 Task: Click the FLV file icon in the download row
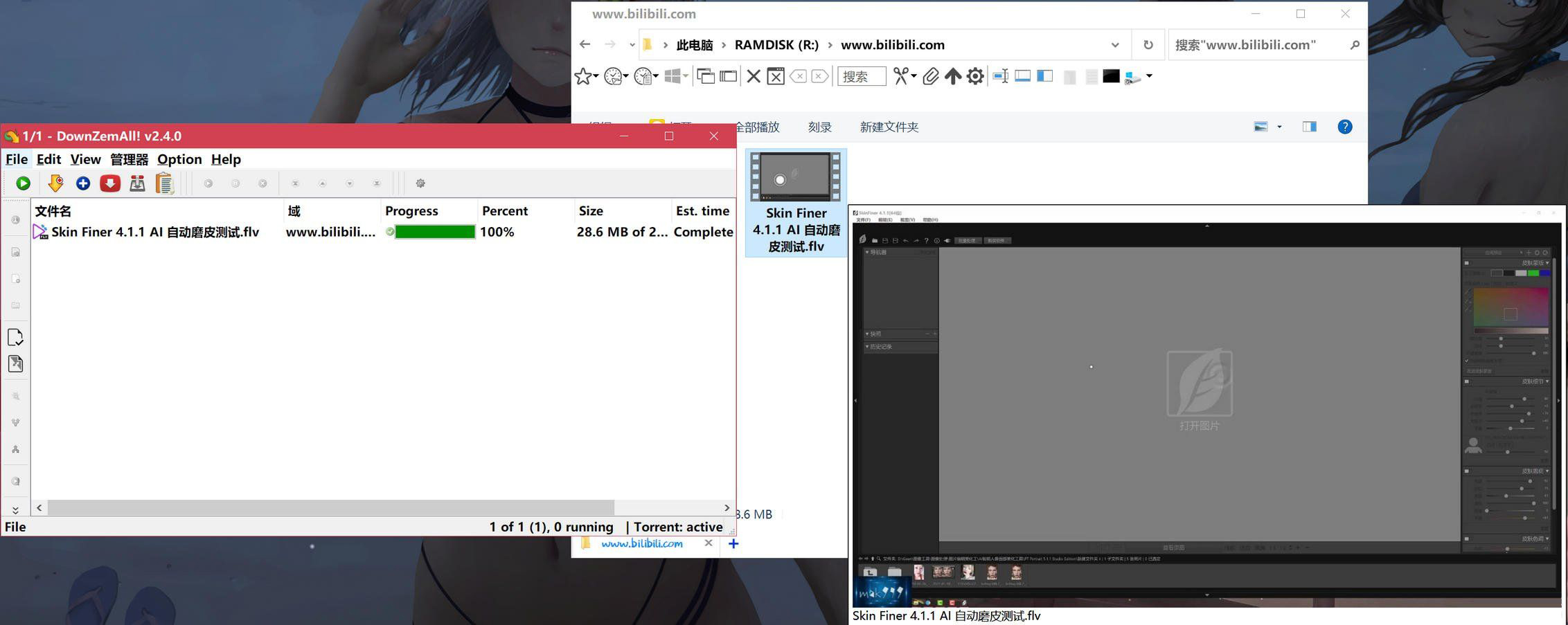40,232
